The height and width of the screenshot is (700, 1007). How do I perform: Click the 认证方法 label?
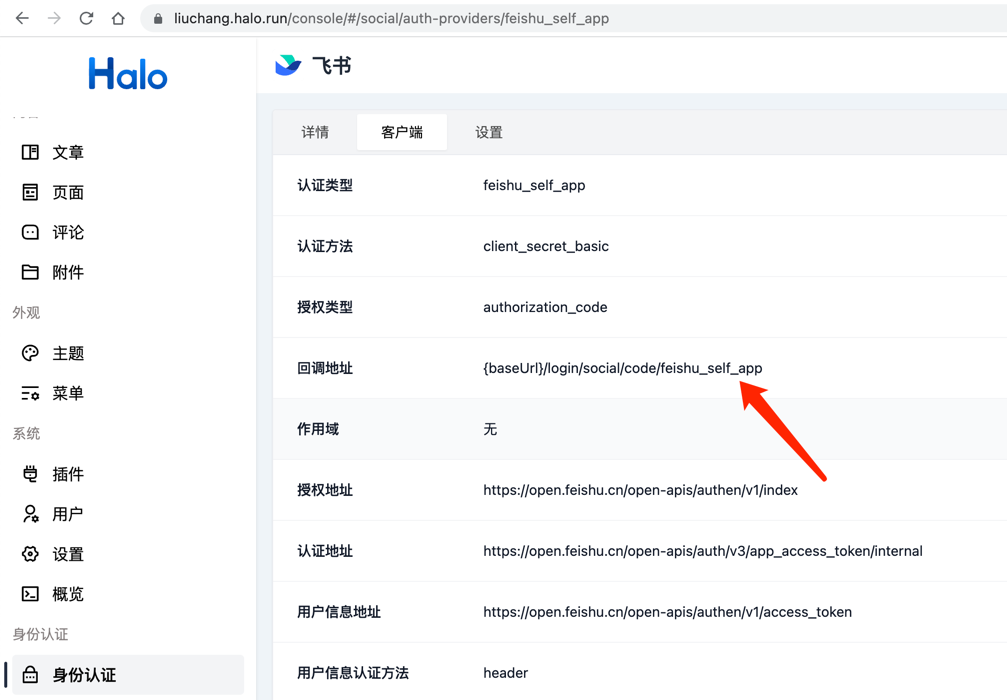coord(325,246)
